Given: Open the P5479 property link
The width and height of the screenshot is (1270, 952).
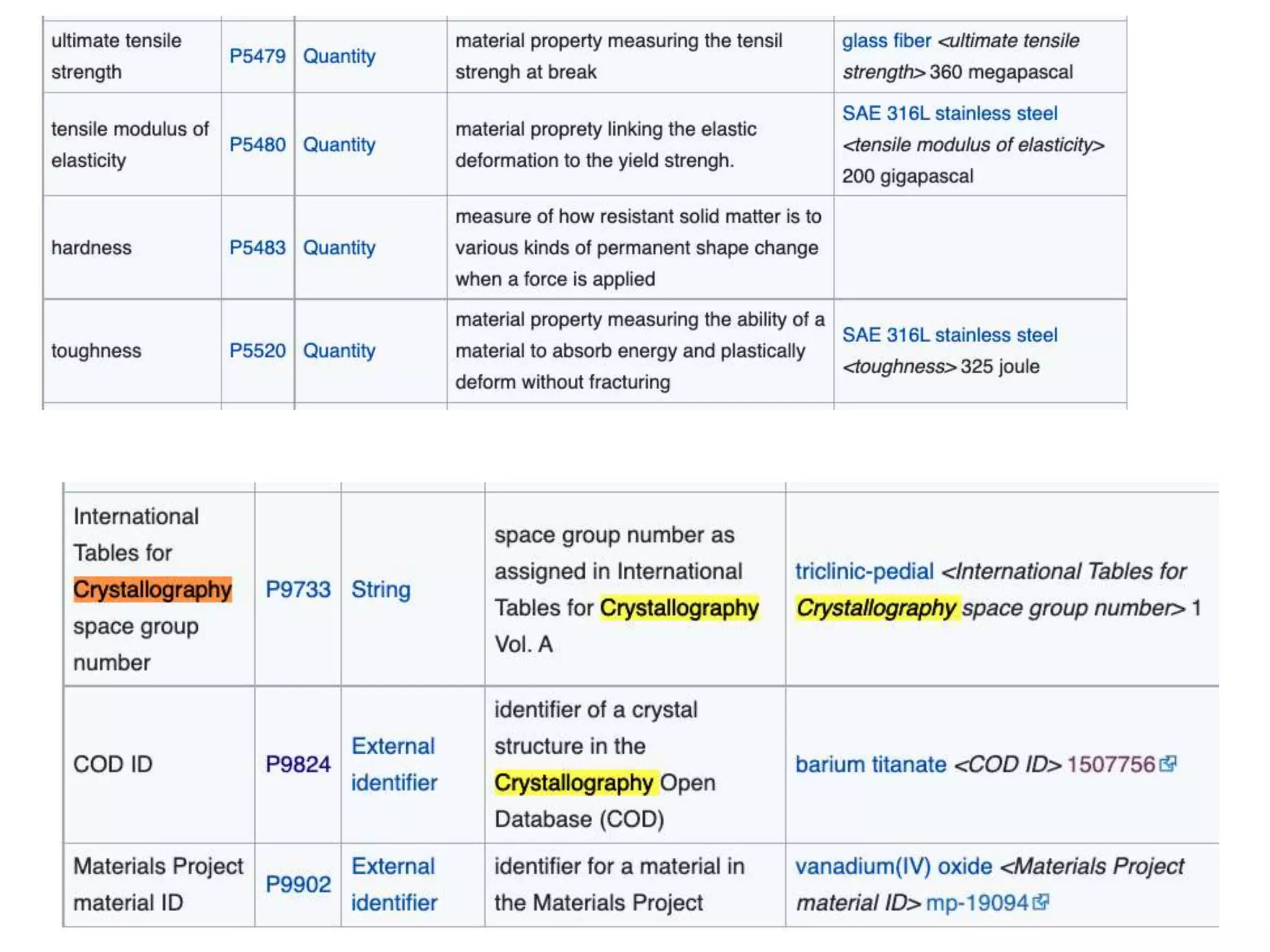Looking at the screenshot, I should 257,56.
